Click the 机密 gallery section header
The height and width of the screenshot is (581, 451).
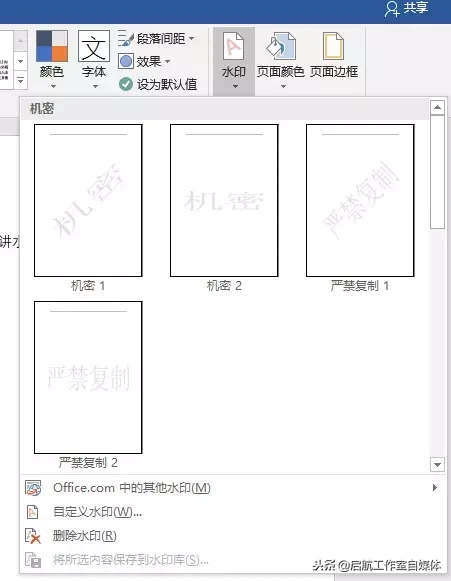pyautogui.click(x=225, y=109)
